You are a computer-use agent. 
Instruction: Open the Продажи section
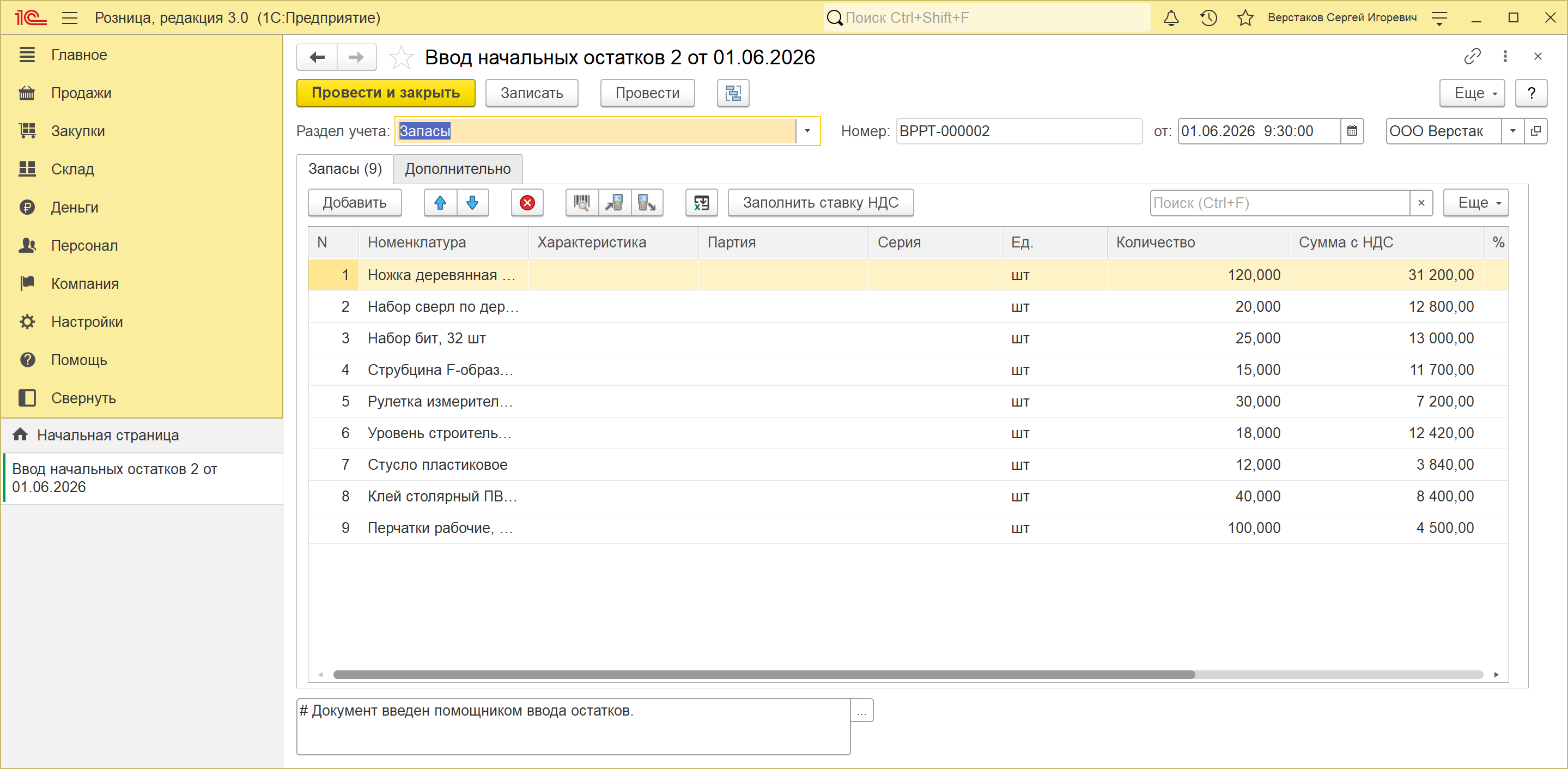tap(81, 93)
